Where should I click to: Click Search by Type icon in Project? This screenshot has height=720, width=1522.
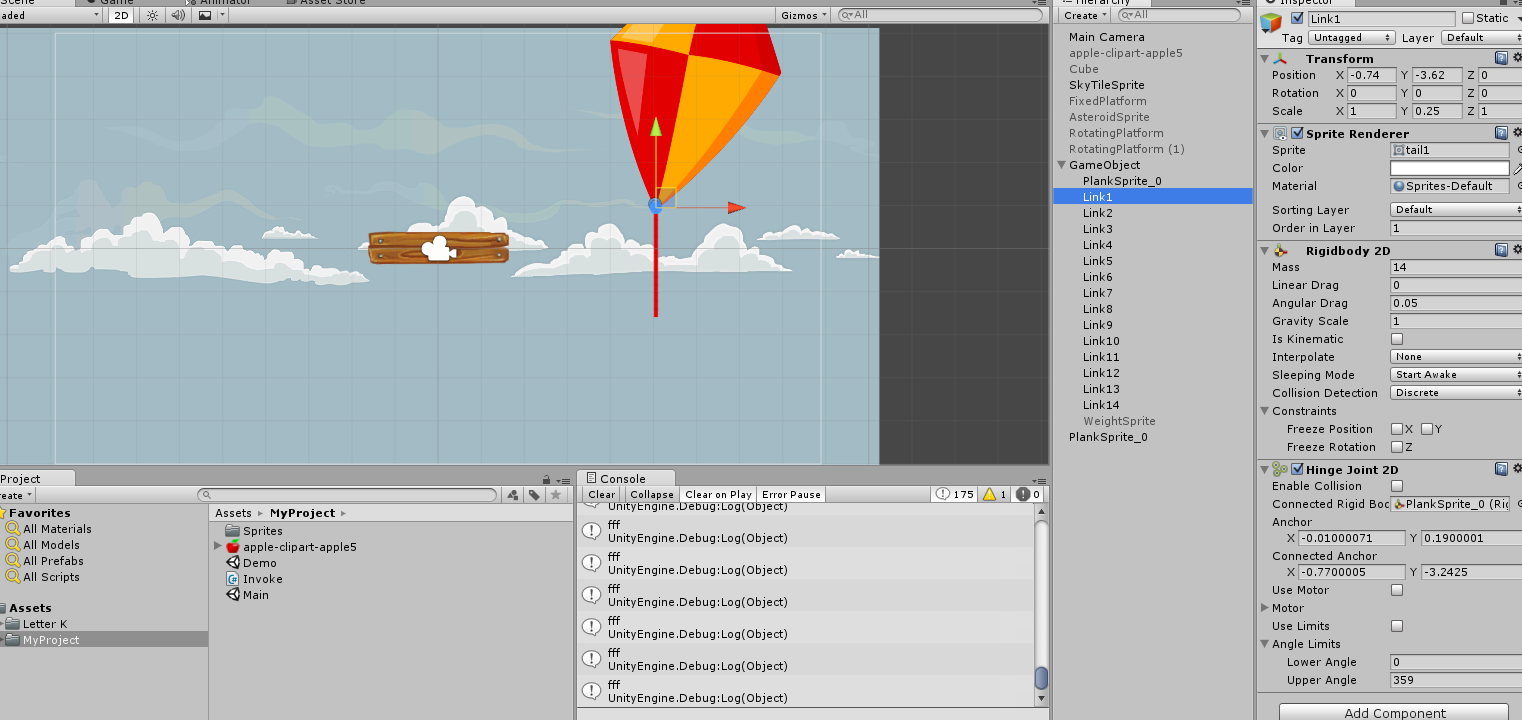(x=513, y=495)
